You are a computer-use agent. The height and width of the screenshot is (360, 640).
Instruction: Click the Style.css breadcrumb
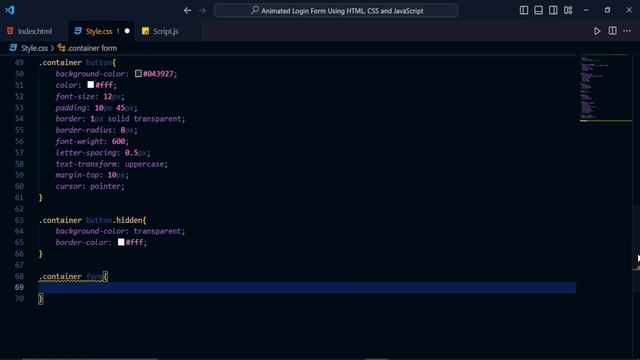[x=34, y=48]
